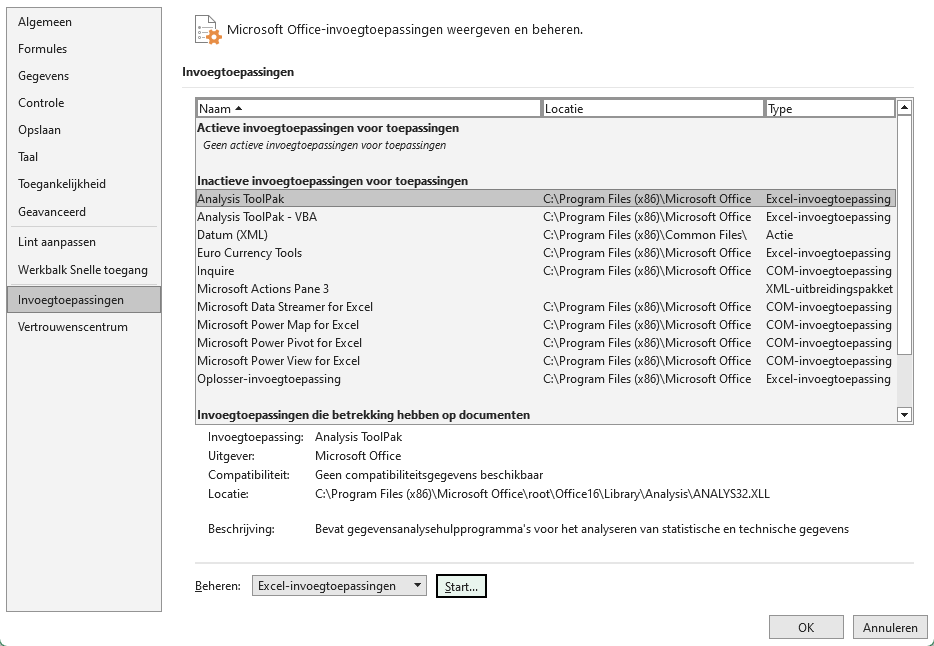Open the Opslaan options category

pos(83,130)
